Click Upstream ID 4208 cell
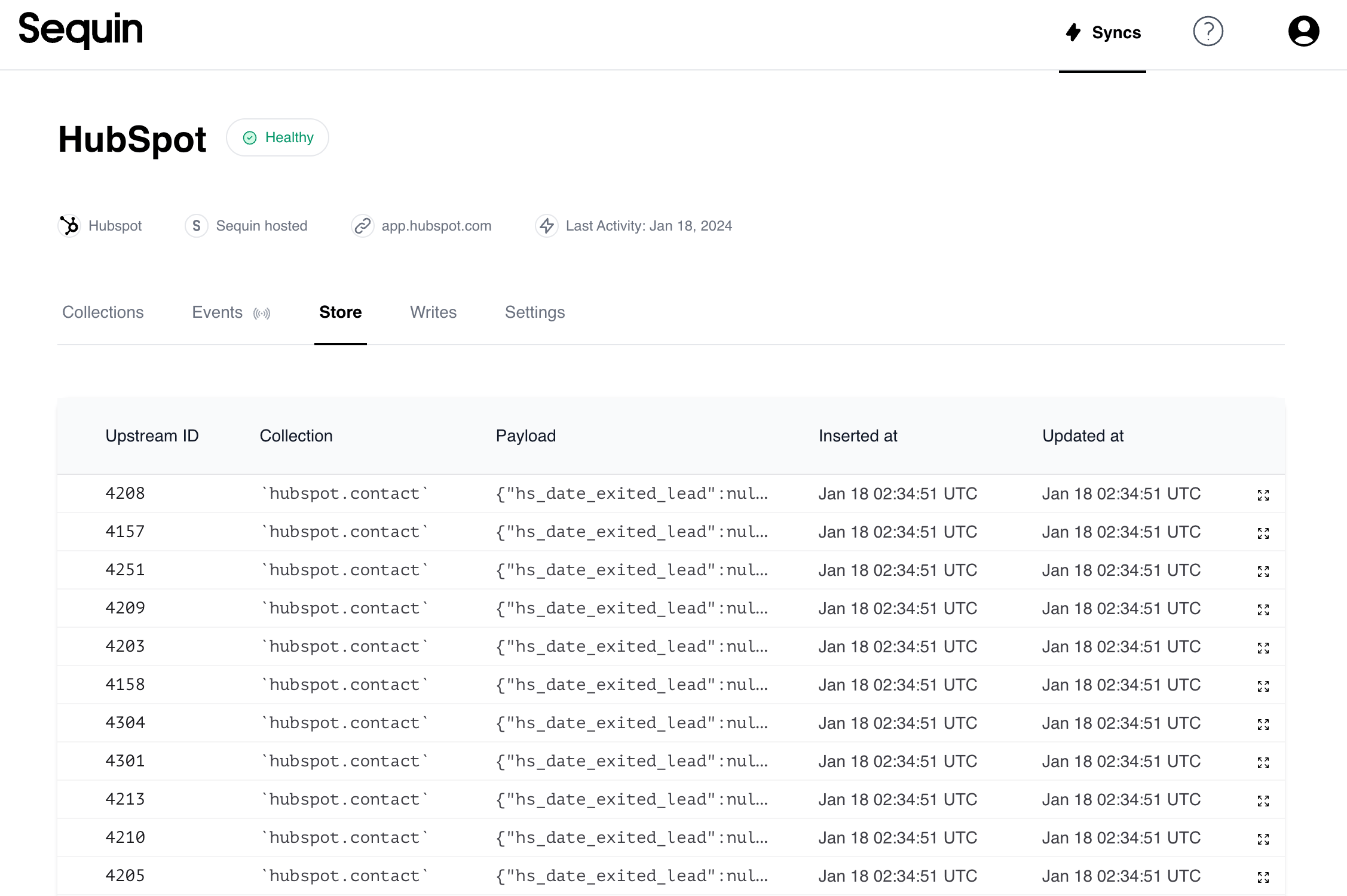 tap(125, 493)
